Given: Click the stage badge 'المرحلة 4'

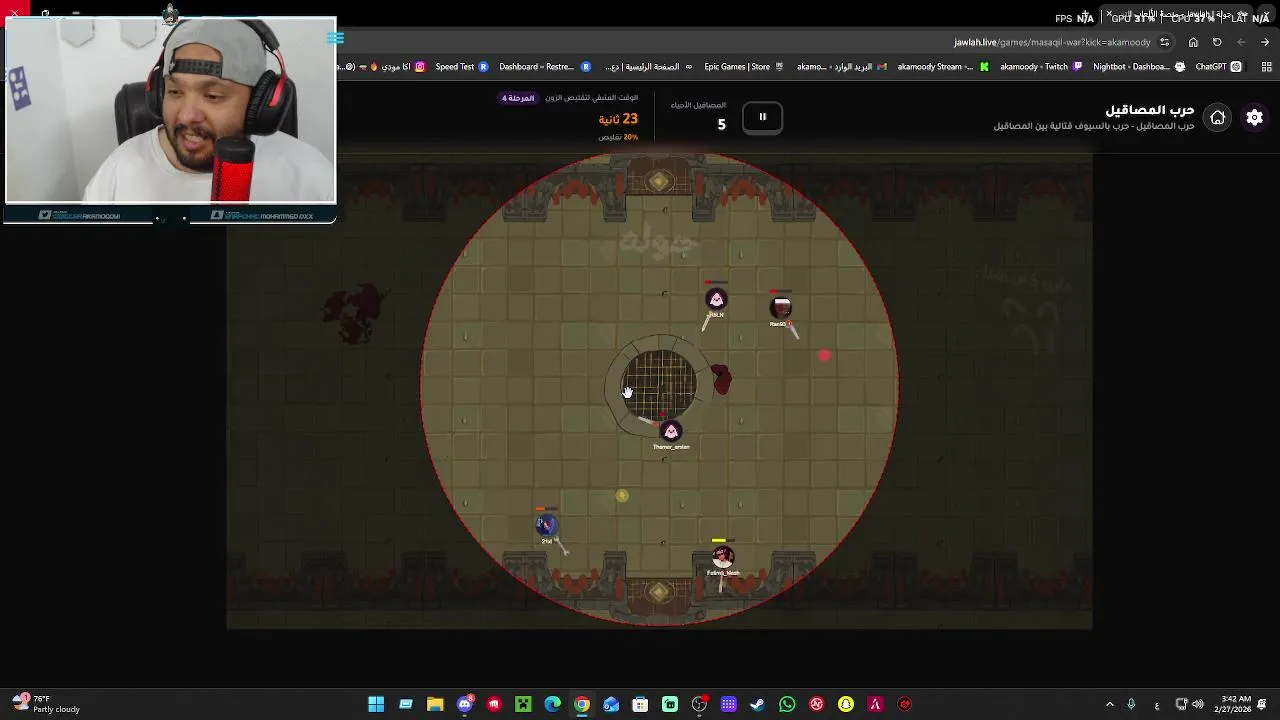Looking at the screenshot, I should coord(518,98).
